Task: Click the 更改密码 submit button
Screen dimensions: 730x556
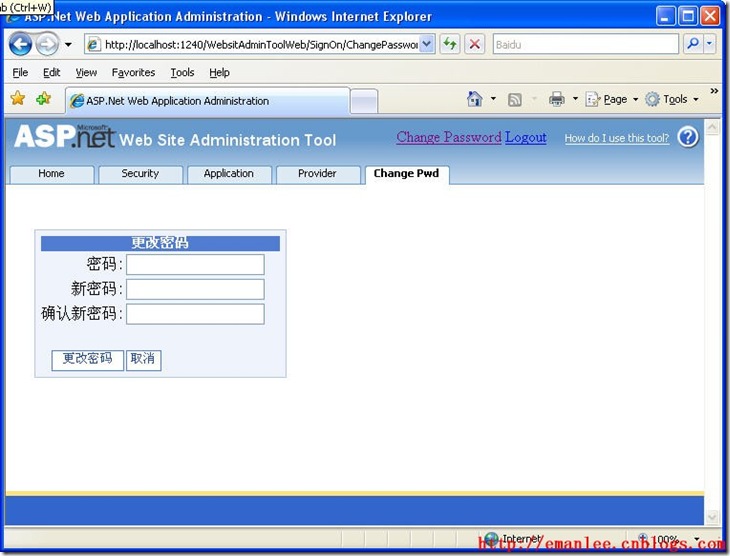Action: [88, 360]
